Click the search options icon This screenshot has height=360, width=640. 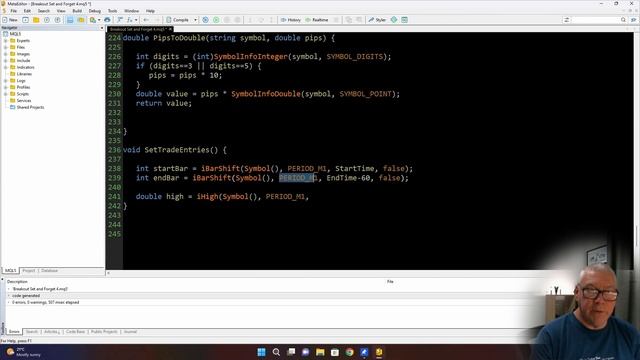click(567, 20)
